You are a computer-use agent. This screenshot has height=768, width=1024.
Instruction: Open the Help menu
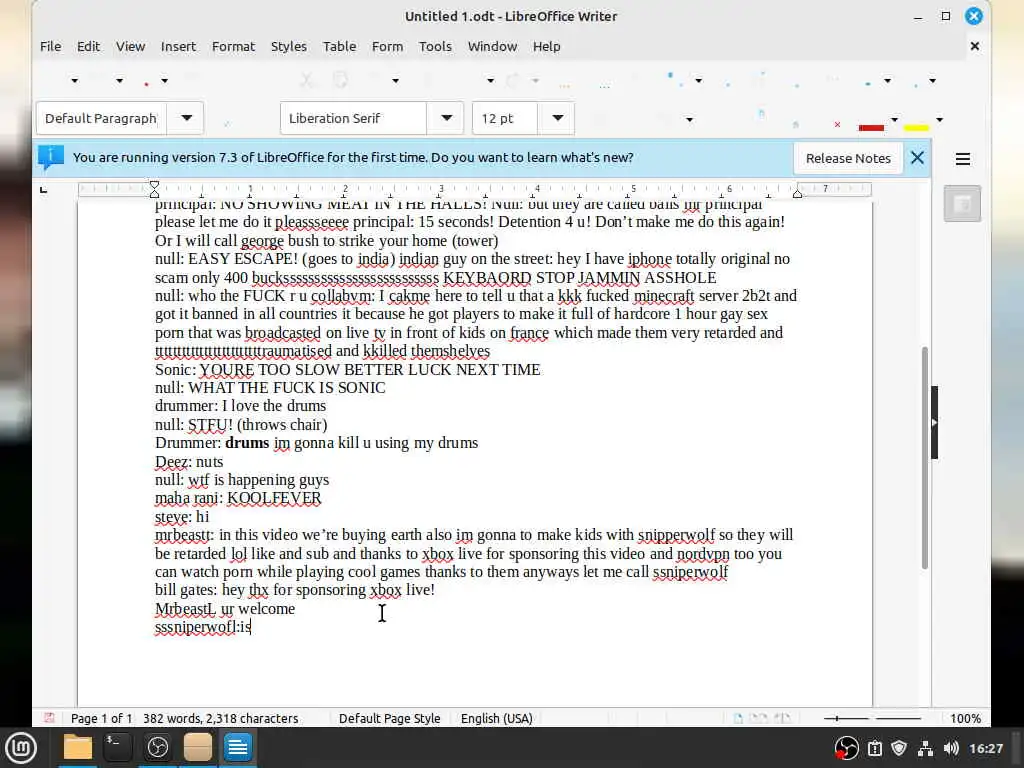point(547,46)
